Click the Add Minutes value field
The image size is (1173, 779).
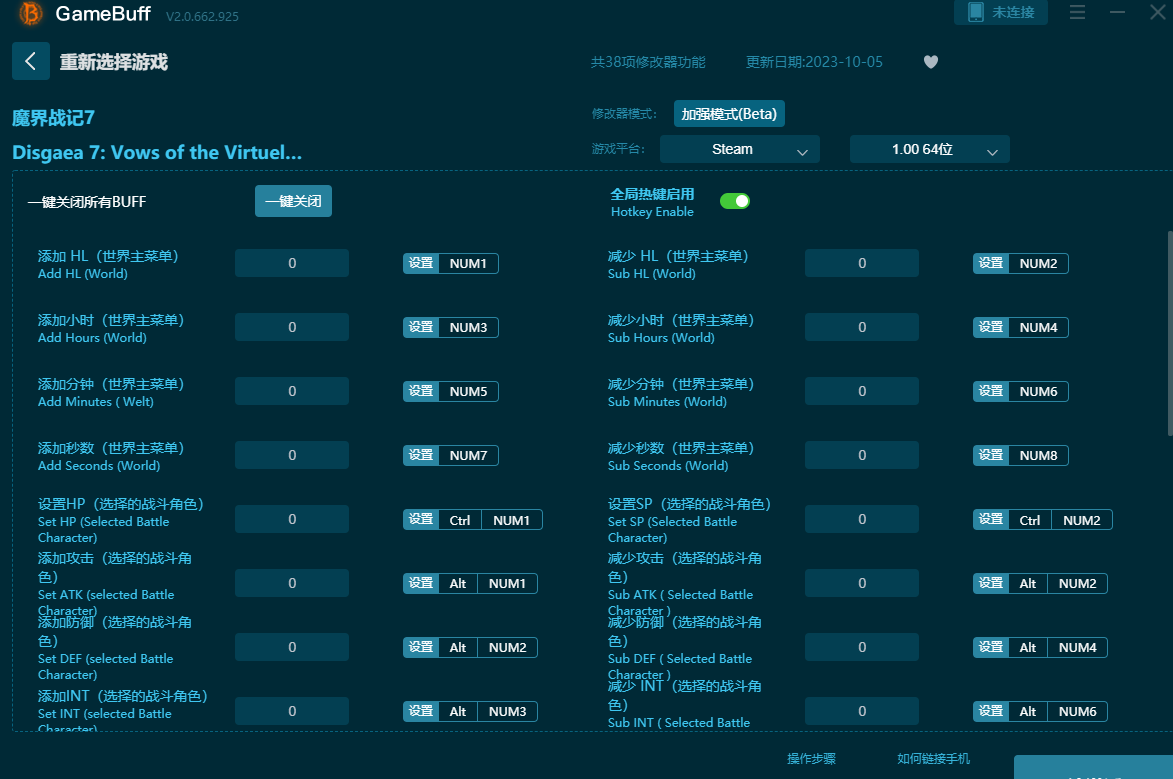coord(292,391)
